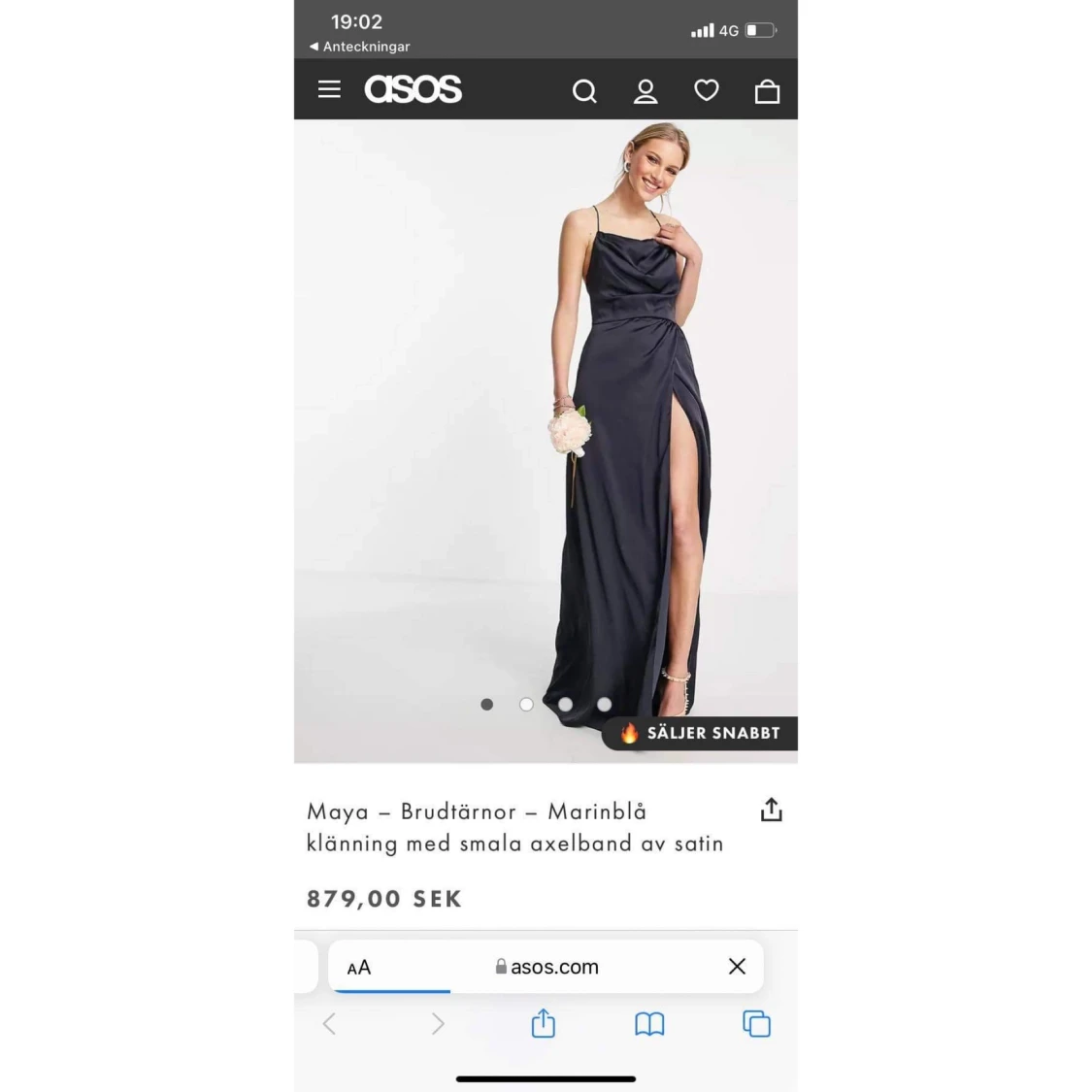Select third image carousel dot
Viewport: 1092px width, 1092px height.
[566, 705]
